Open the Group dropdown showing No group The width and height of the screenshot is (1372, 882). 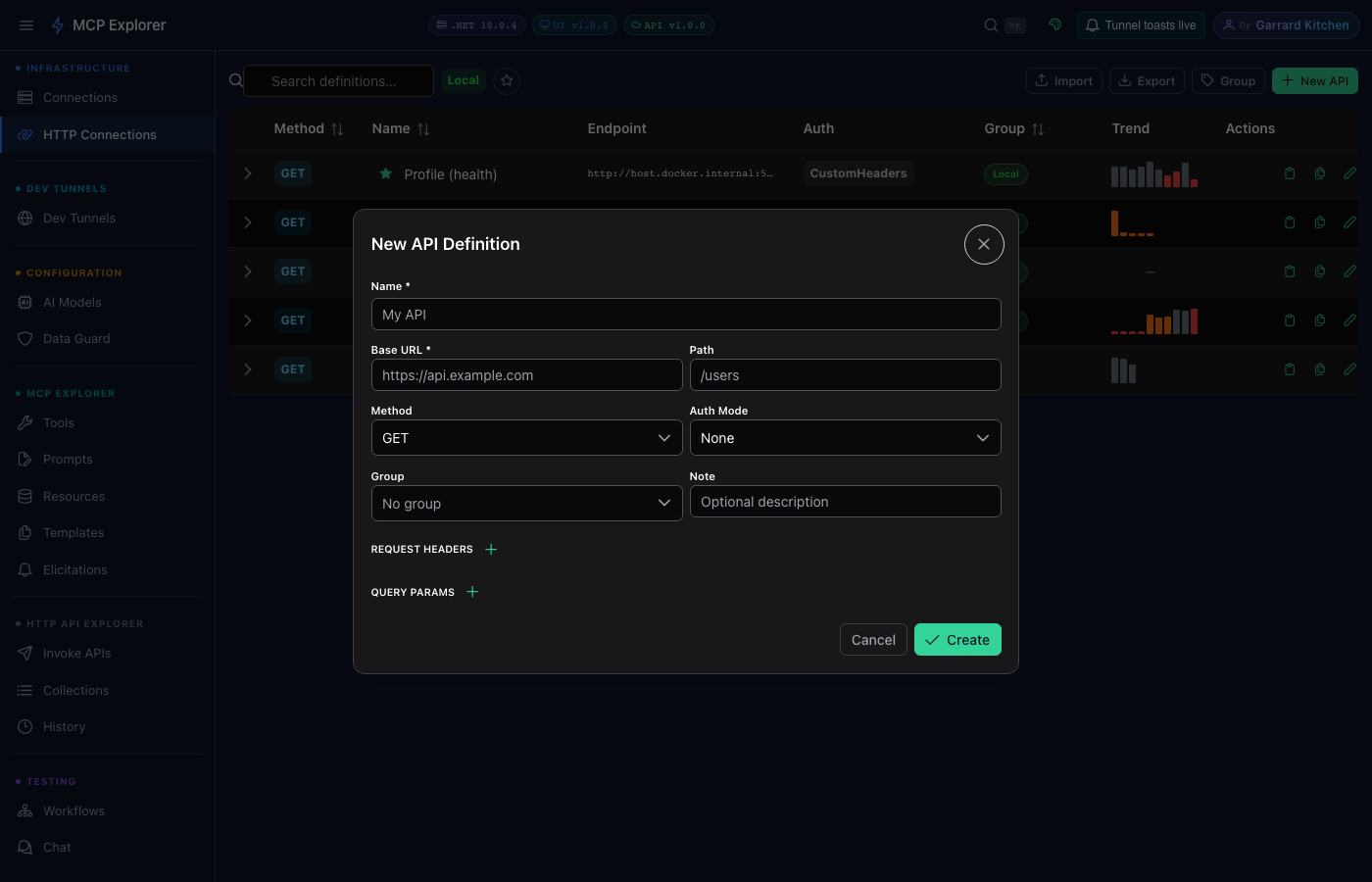pos(526,504)
